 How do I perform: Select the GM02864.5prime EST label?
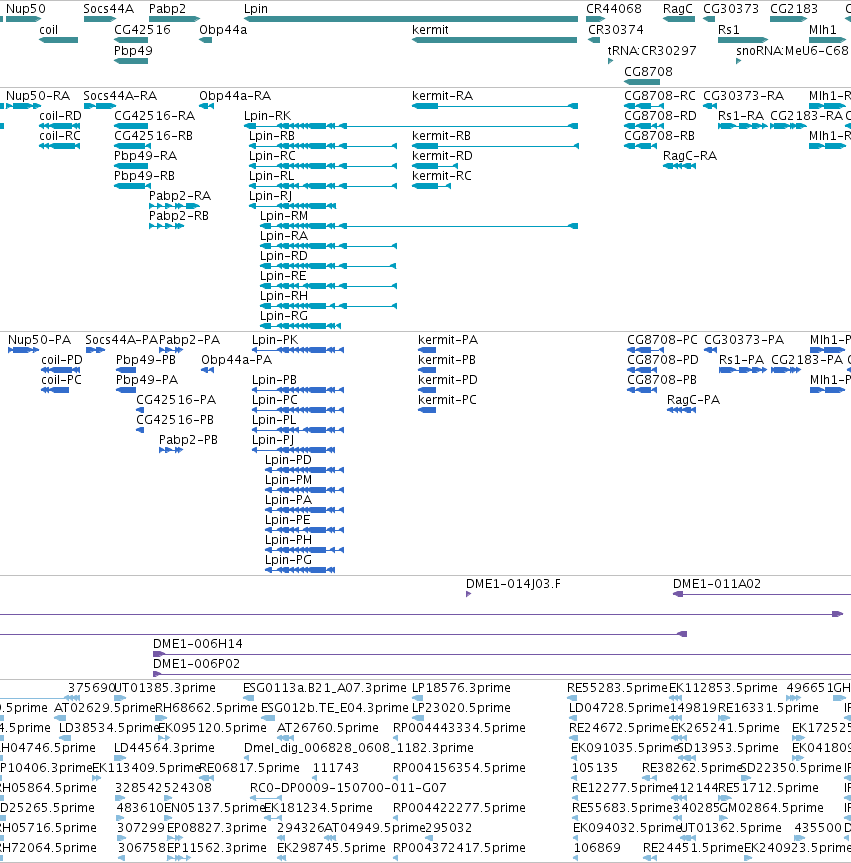coord(772,808)
